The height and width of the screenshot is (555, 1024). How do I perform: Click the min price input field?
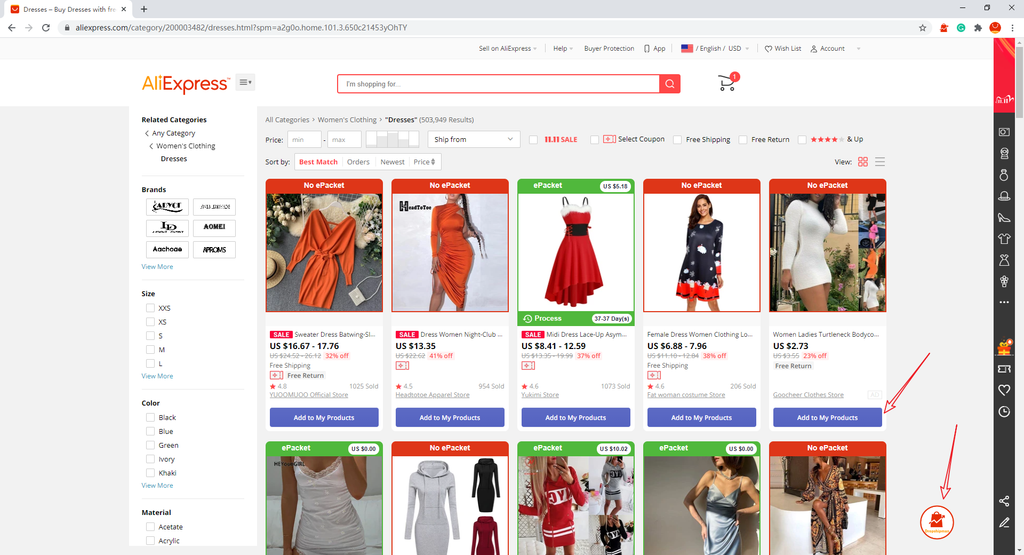[304, 140]
